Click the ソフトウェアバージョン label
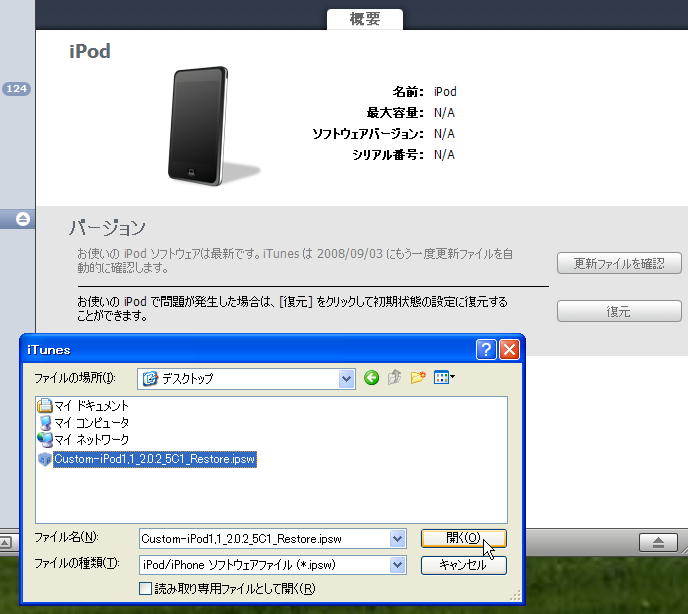Viewport: 688px width, 614px height. 368,133
